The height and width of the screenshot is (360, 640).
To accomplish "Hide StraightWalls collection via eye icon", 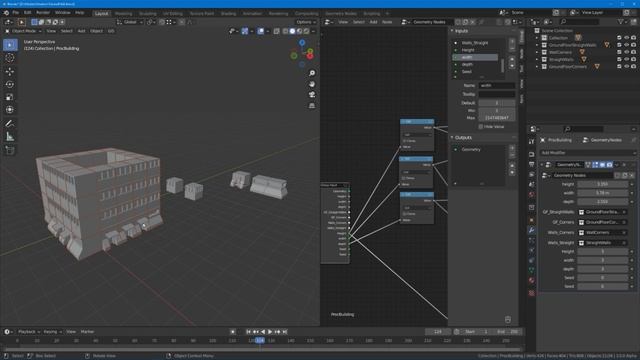I will [x=627, y=60].
